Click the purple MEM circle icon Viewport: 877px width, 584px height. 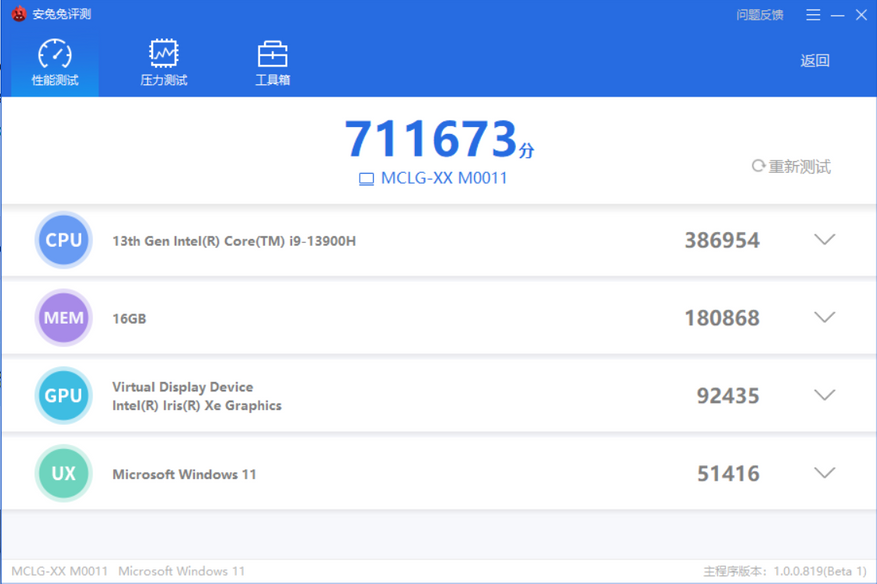[64, 318]
